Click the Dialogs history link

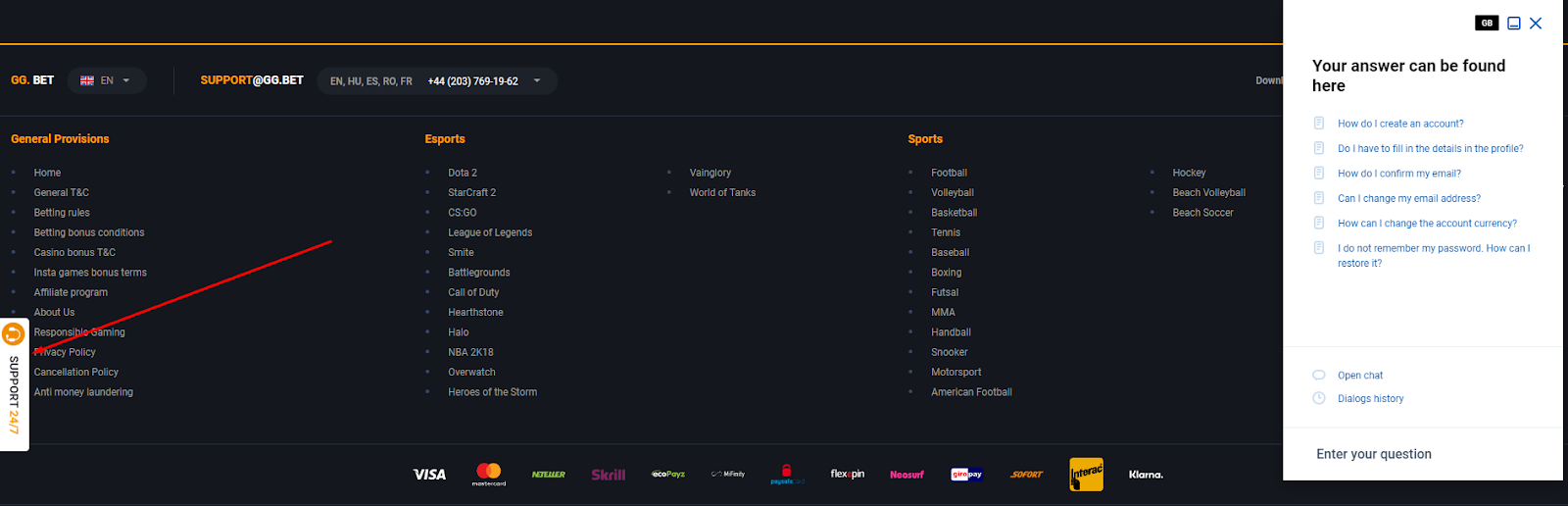[x=1370, y=399]
